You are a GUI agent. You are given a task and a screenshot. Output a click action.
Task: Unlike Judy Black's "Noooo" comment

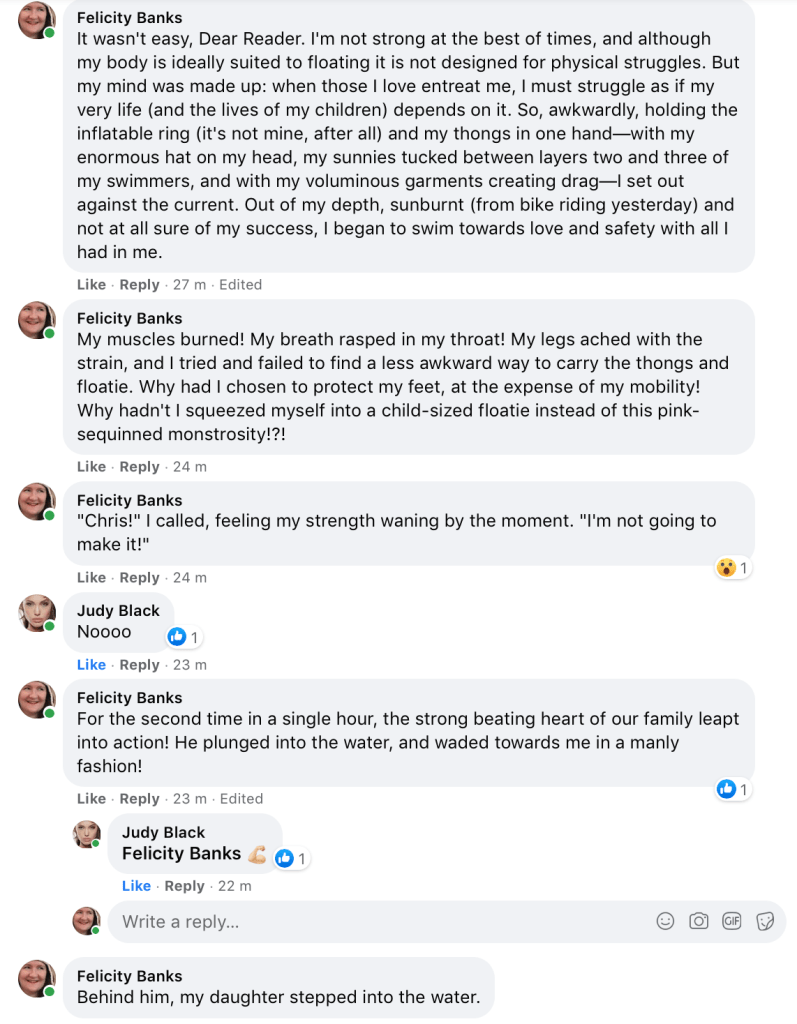pos(91,665)
